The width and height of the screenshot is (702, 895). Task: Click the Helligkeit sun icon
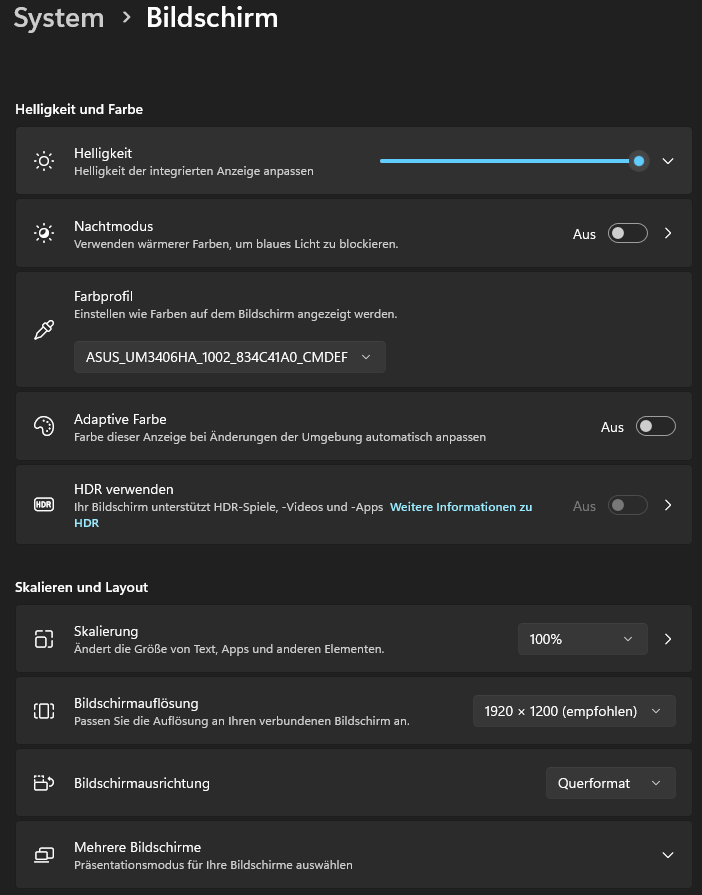pos(44,161)
